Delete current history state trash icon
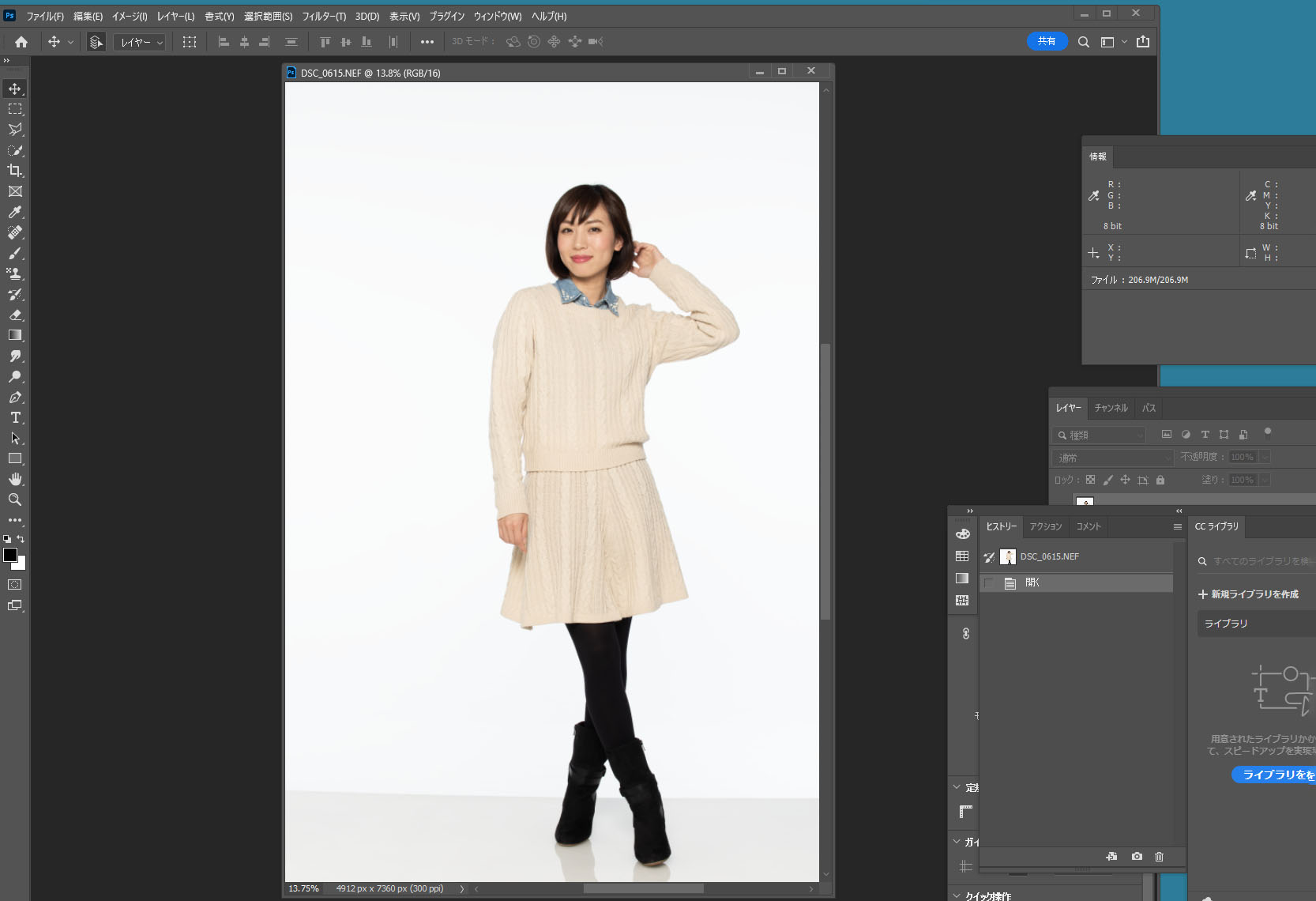Viewport: 1316px width, 901px height. (1159, 857)
